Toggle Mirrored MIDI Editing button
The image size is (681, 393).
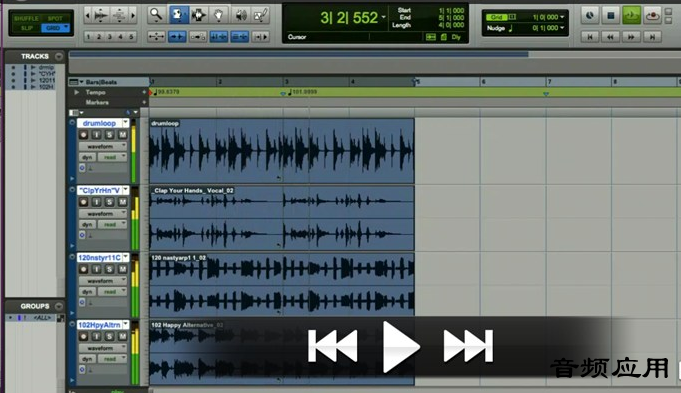pyautogui.click(x=198, y=37)
